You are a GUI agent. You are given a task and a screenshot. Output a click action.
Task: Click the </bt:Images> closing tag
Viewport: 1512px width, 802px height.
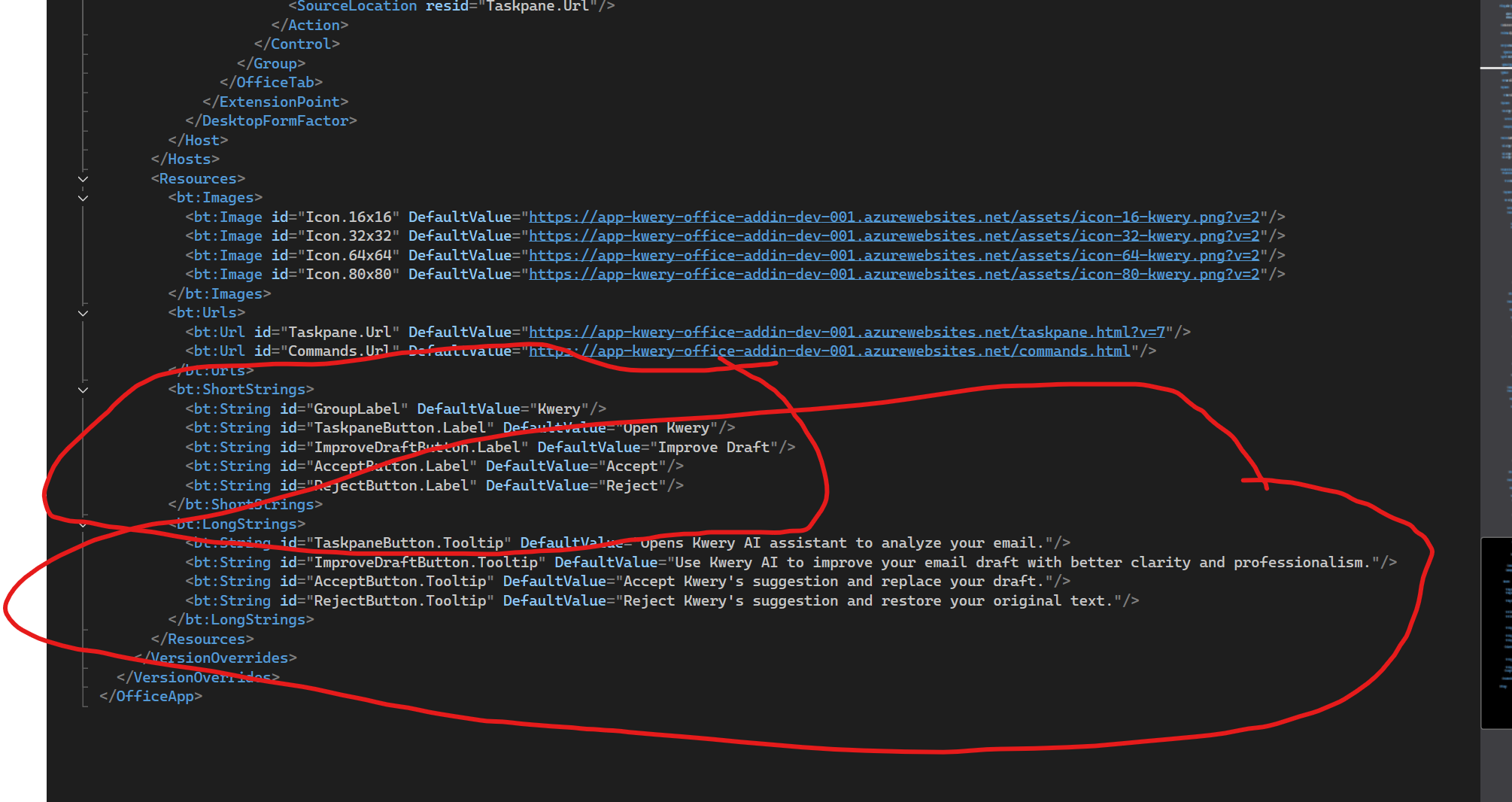point(219,293)
